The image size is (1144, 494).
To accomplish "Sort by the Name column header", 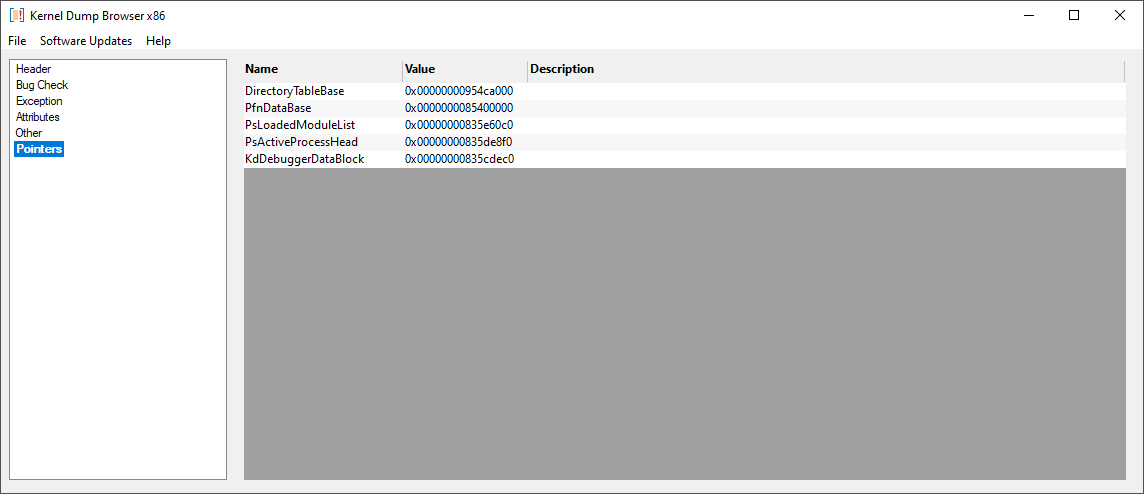I will [x=323, y=69].
